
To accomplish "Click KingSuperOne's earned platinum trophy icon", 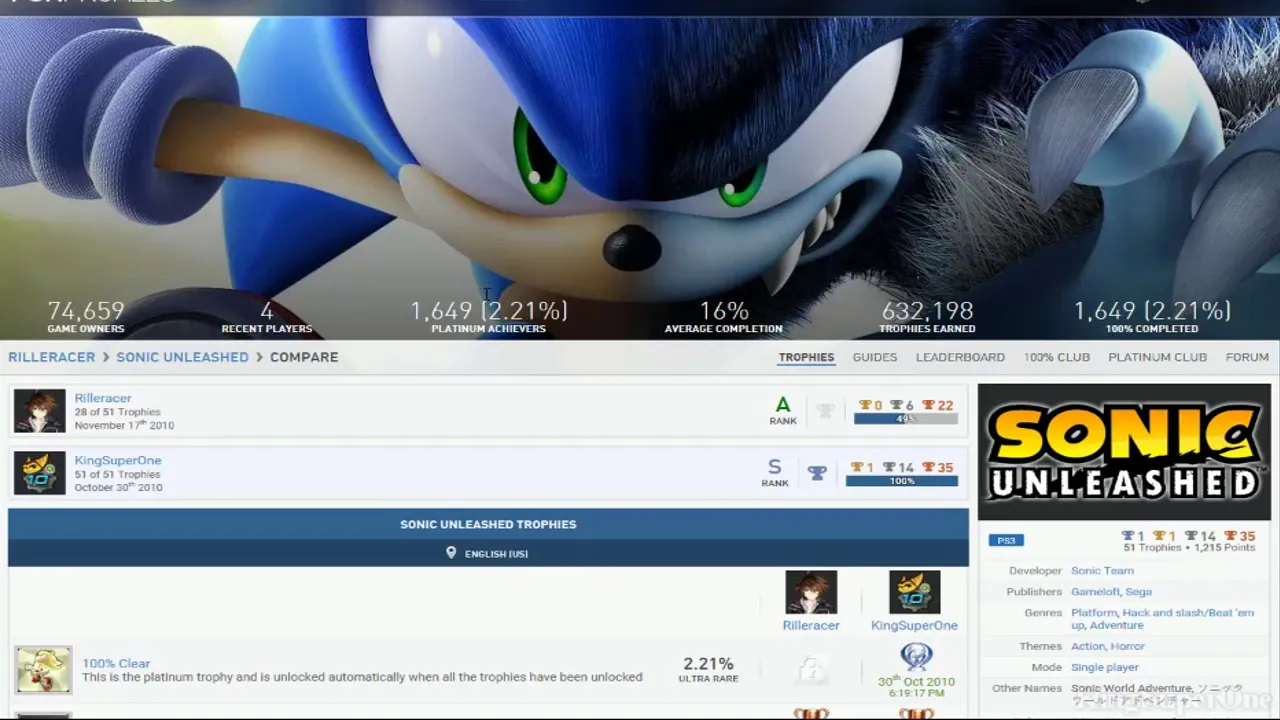I will click(916, 657).
